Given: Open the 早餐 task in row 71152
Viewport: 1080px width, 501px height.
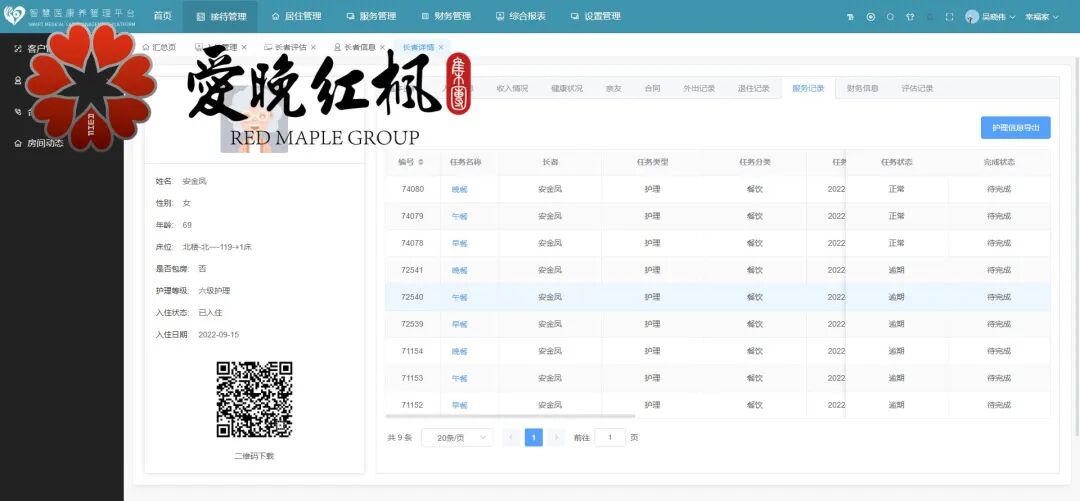Looking at the screenshot, I should [x=459, y=406].
